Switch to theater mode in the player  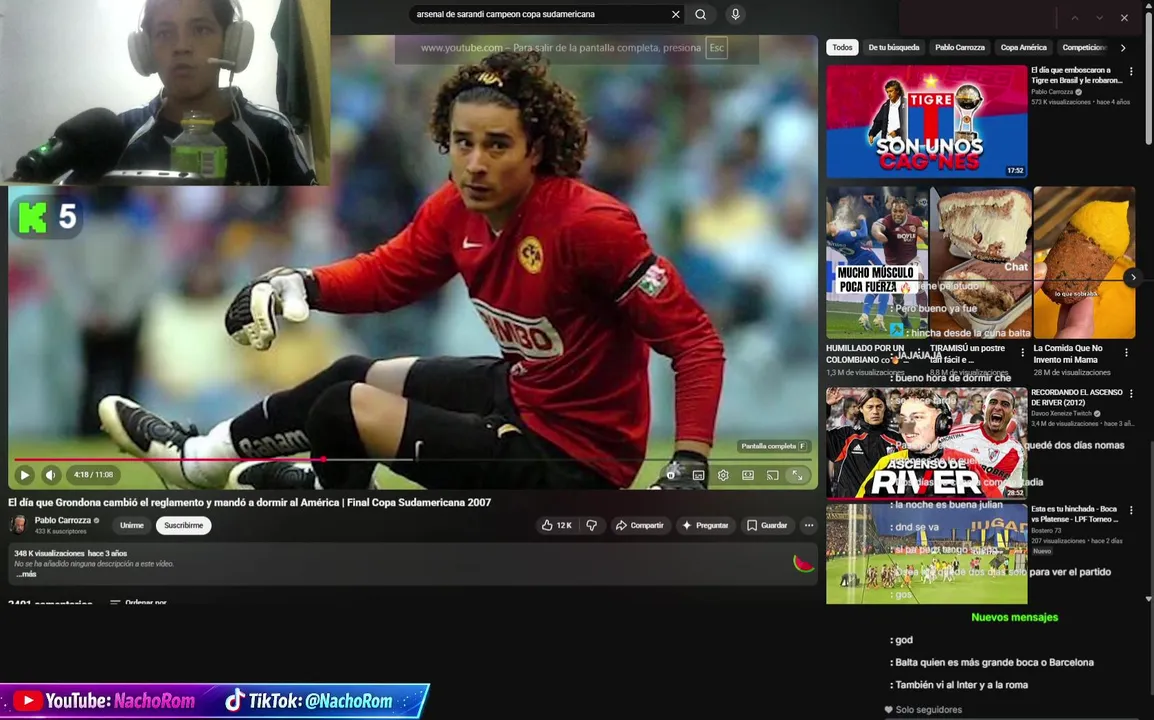pos(748,475)
